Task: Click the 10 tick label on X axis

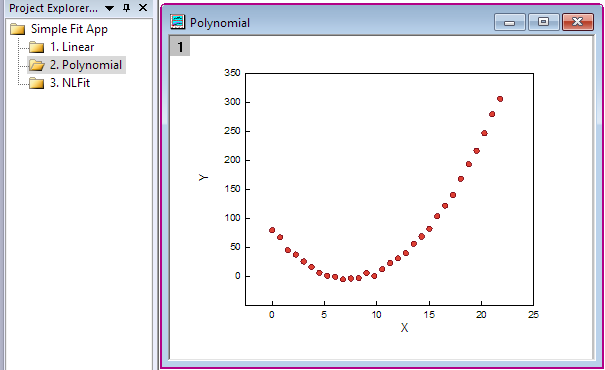Action: point(377,315)
